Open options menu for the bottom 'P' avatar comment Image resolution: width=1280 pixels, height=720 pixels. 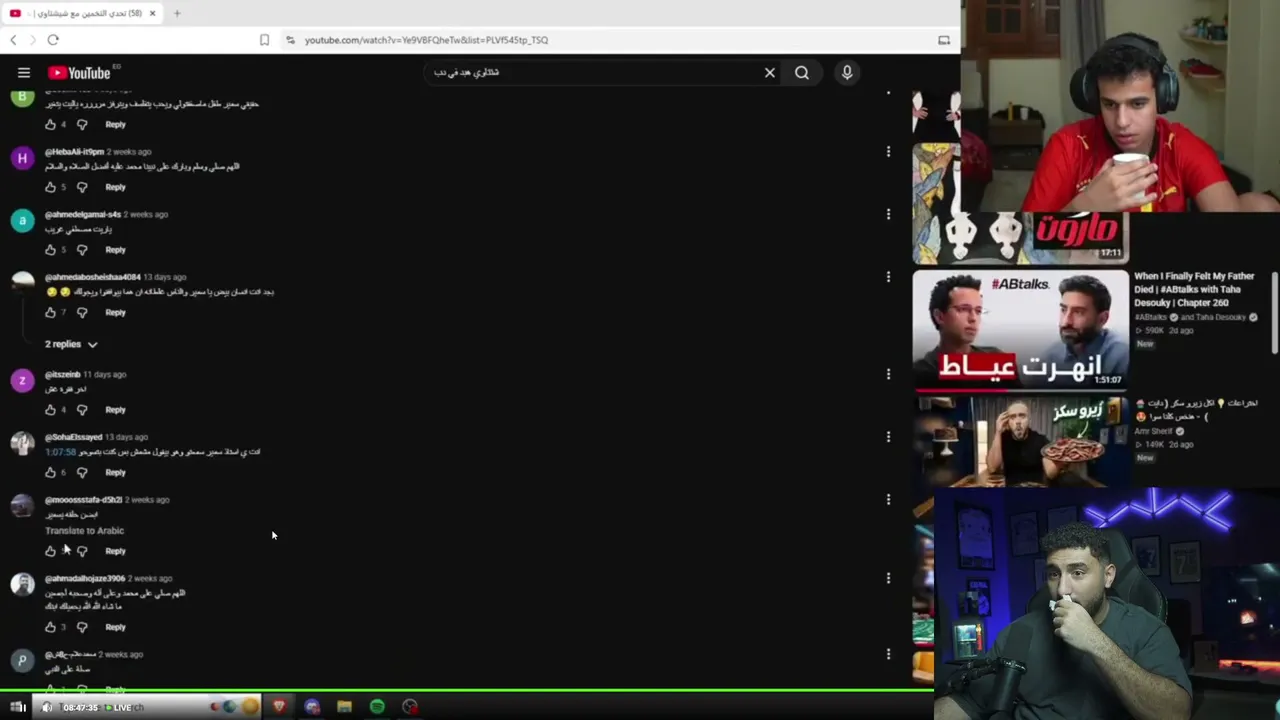coord(888,654)
